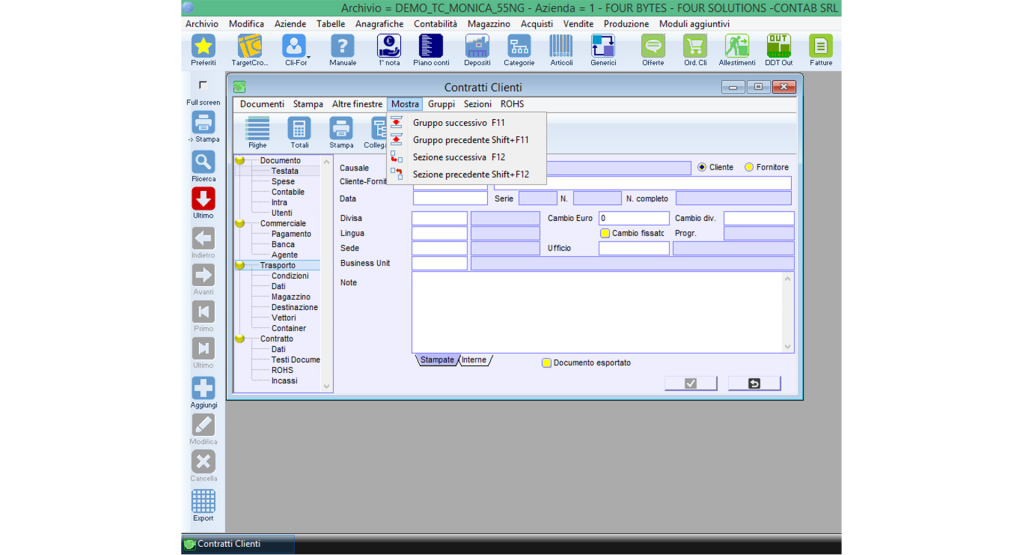The height and width of the screenshot is (555, 1024).
Task: Open Fatture toolbar icon
Action: click(820, 47)
